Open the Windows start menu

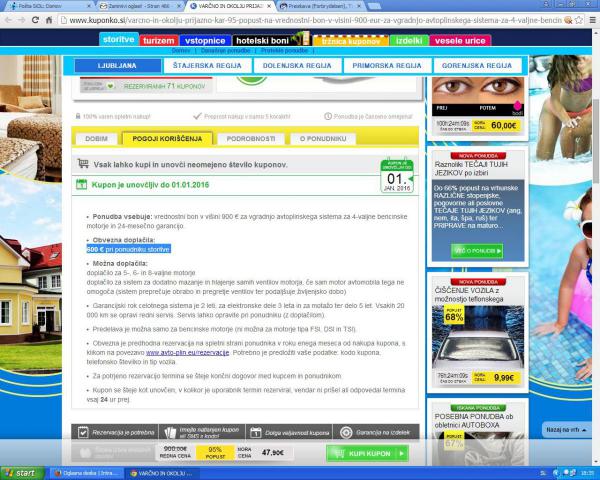coord(20,472)
